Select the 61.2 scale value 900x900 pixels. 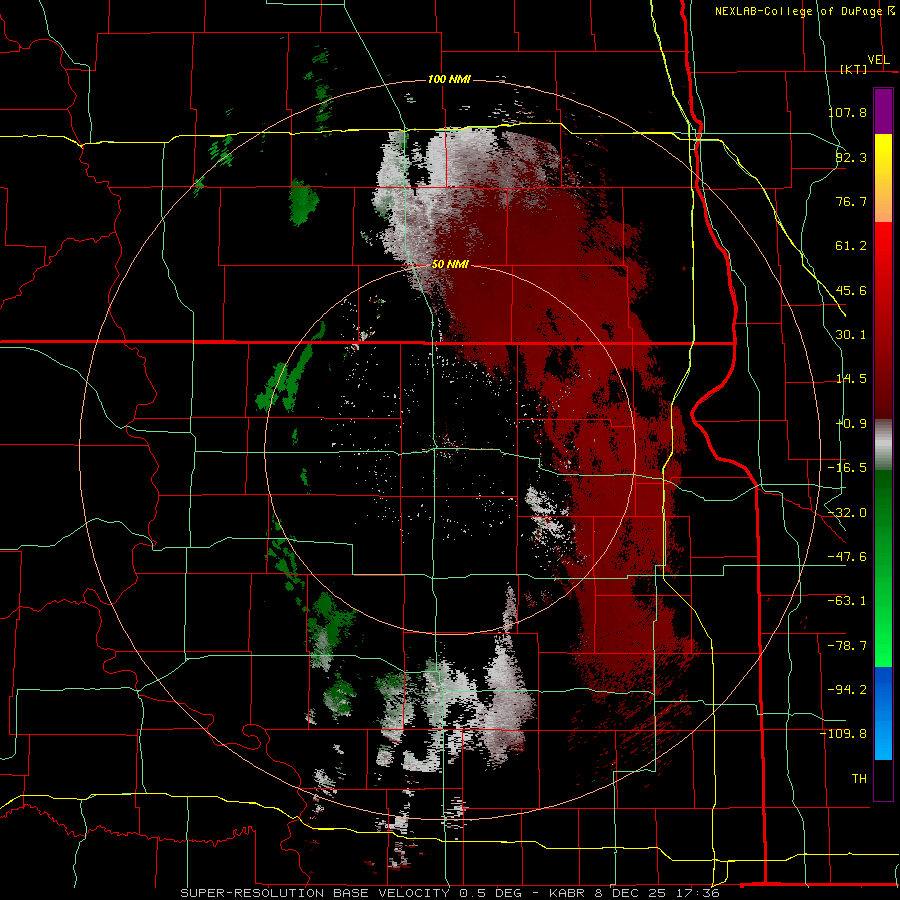pos(851,246)
